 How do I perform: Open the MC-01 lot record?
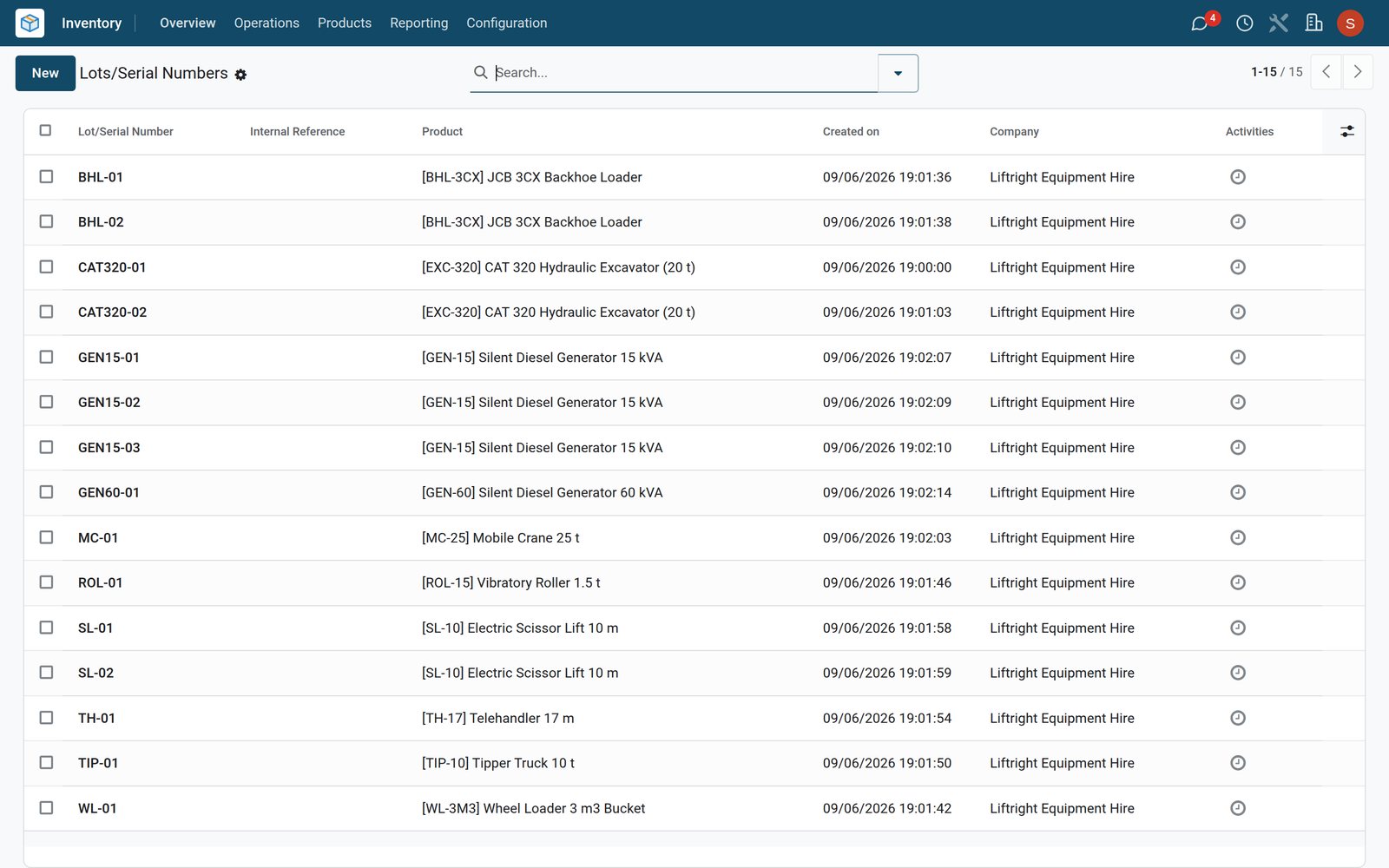[x=98, y=538]
